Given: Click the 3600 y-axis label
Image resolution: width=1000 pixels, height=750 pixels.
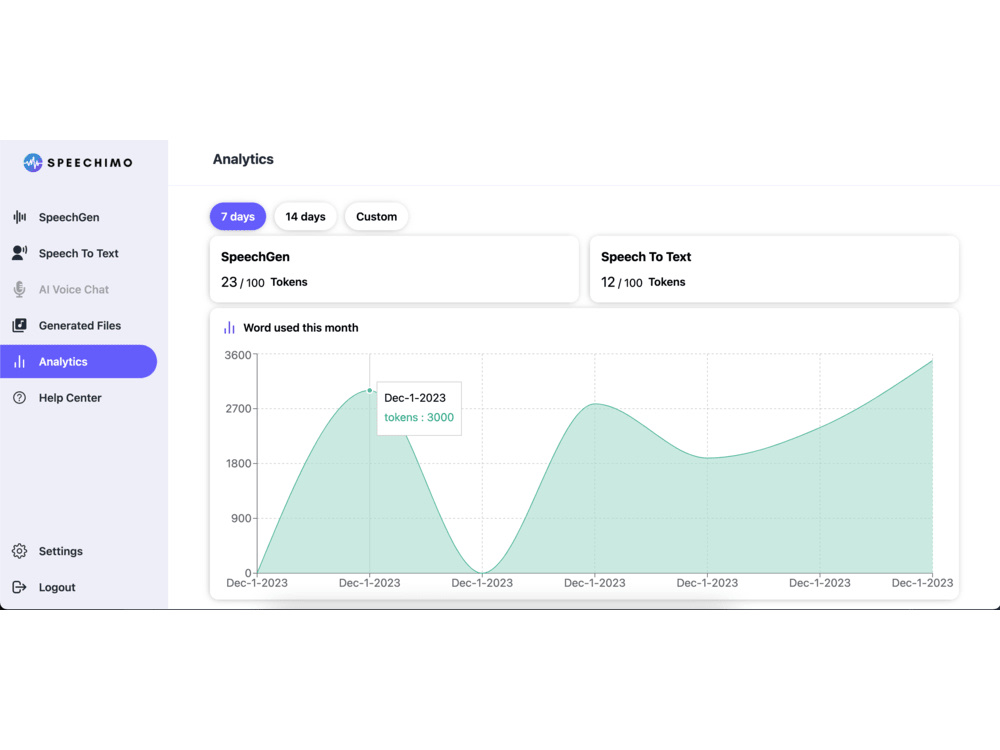Looking at the screenshot, I should coord(238,355).
